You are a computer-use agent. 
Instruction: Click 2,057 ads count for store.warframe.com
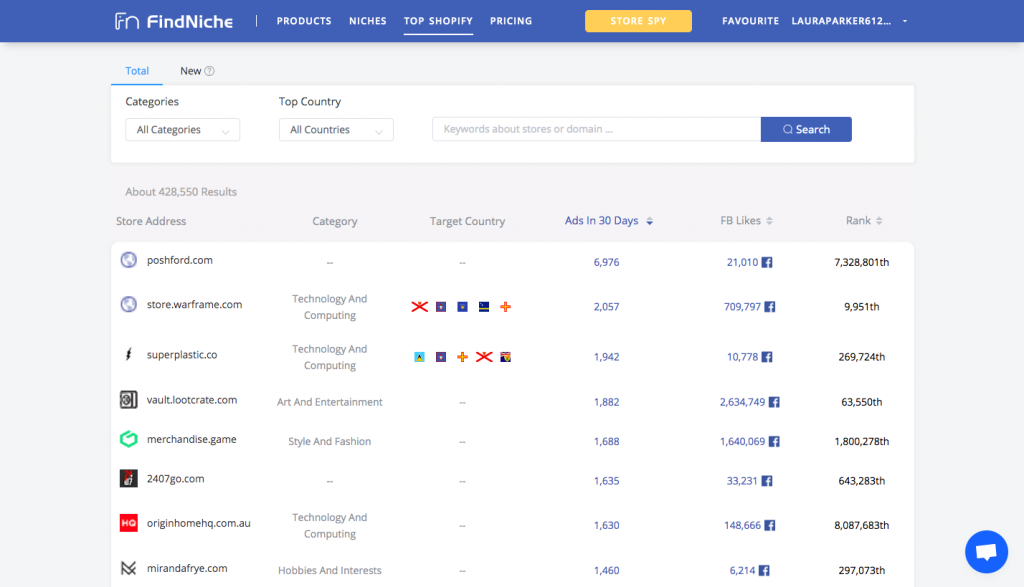[606, 307]
